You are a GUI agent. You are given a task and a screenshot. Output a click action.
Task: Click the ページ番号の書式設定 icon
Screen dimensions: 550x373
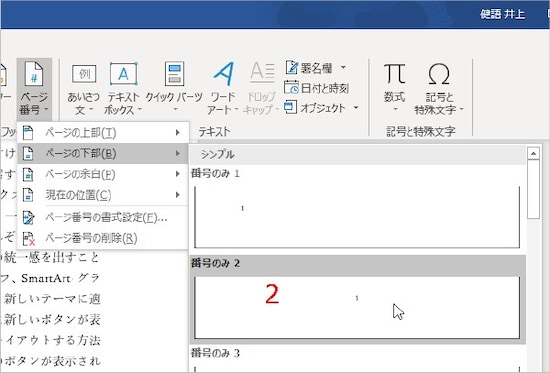pyautogui.click(x=28, y=218)
